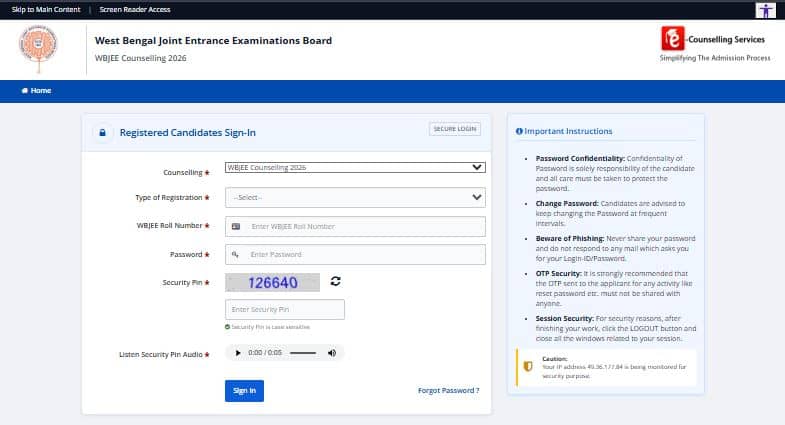The height and width of the screenshot is (425, 785).
Task: Click the key icon in the password field
Action: coord(235,254)
